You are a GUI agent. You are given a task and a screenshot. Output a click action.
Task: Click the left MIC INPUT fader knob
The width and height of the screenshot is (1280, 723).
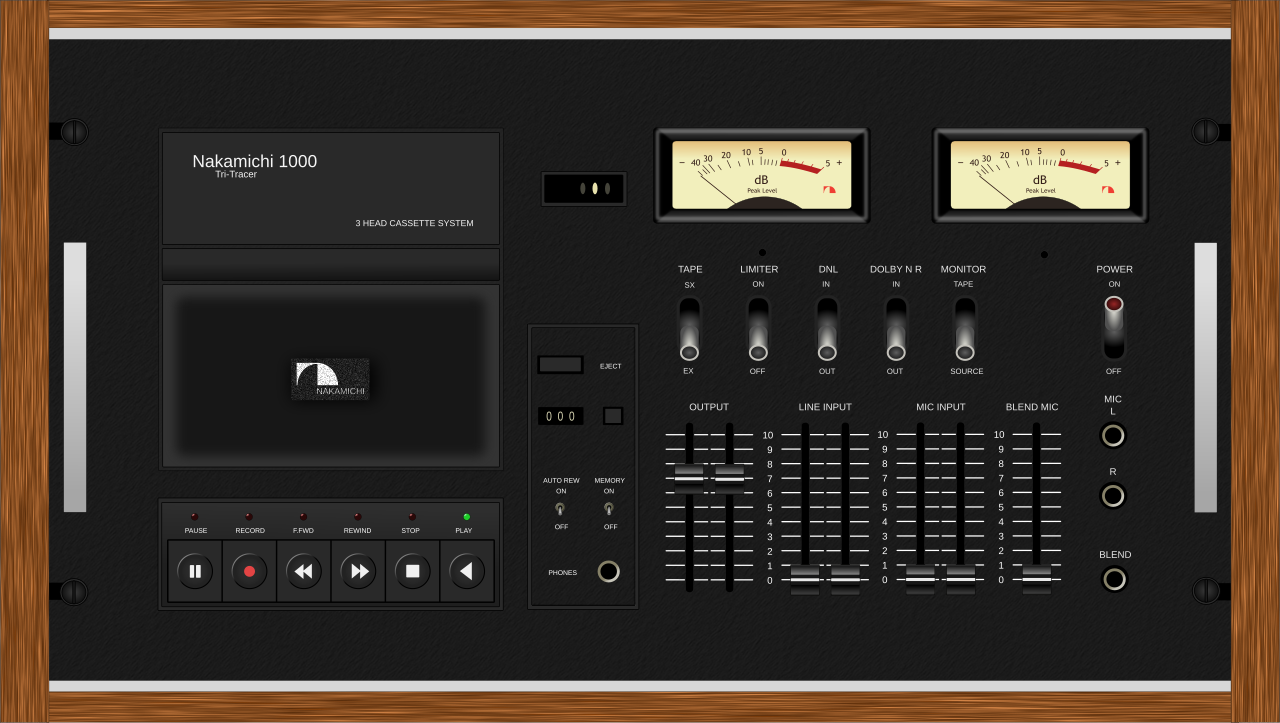[x=921, y=580]
